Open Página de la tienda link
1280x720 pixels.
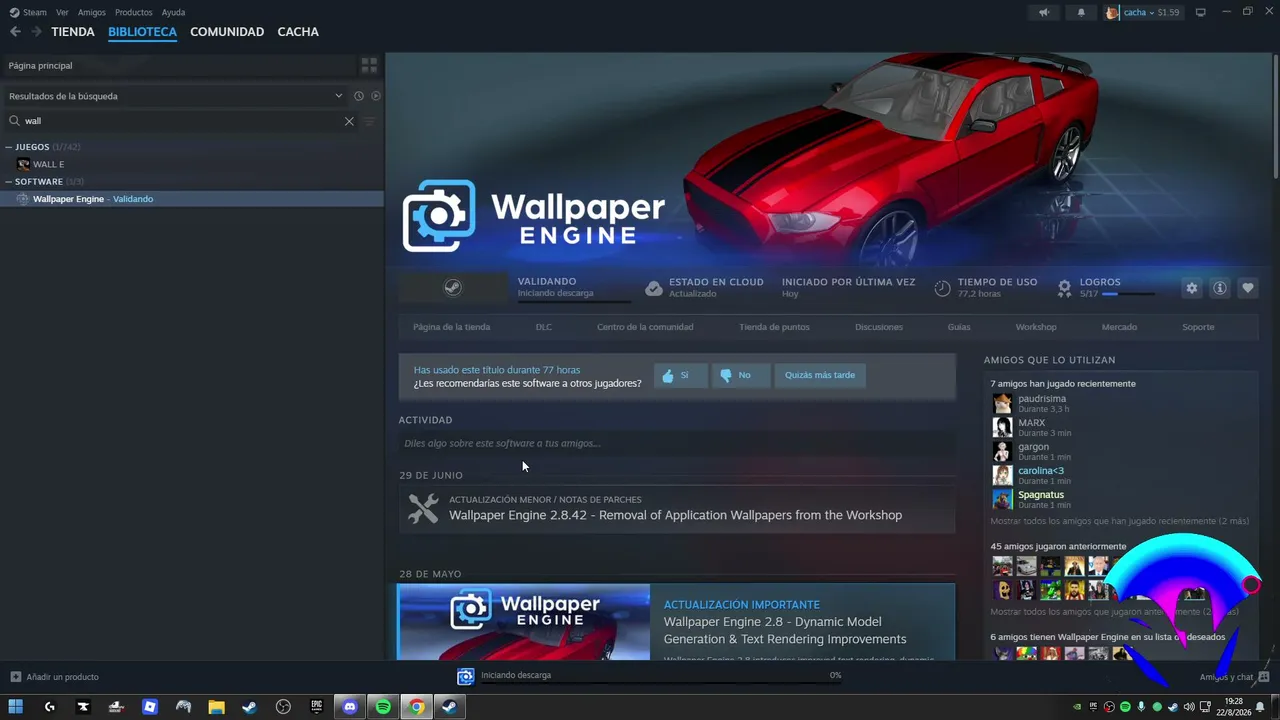[x=452, y=327]
